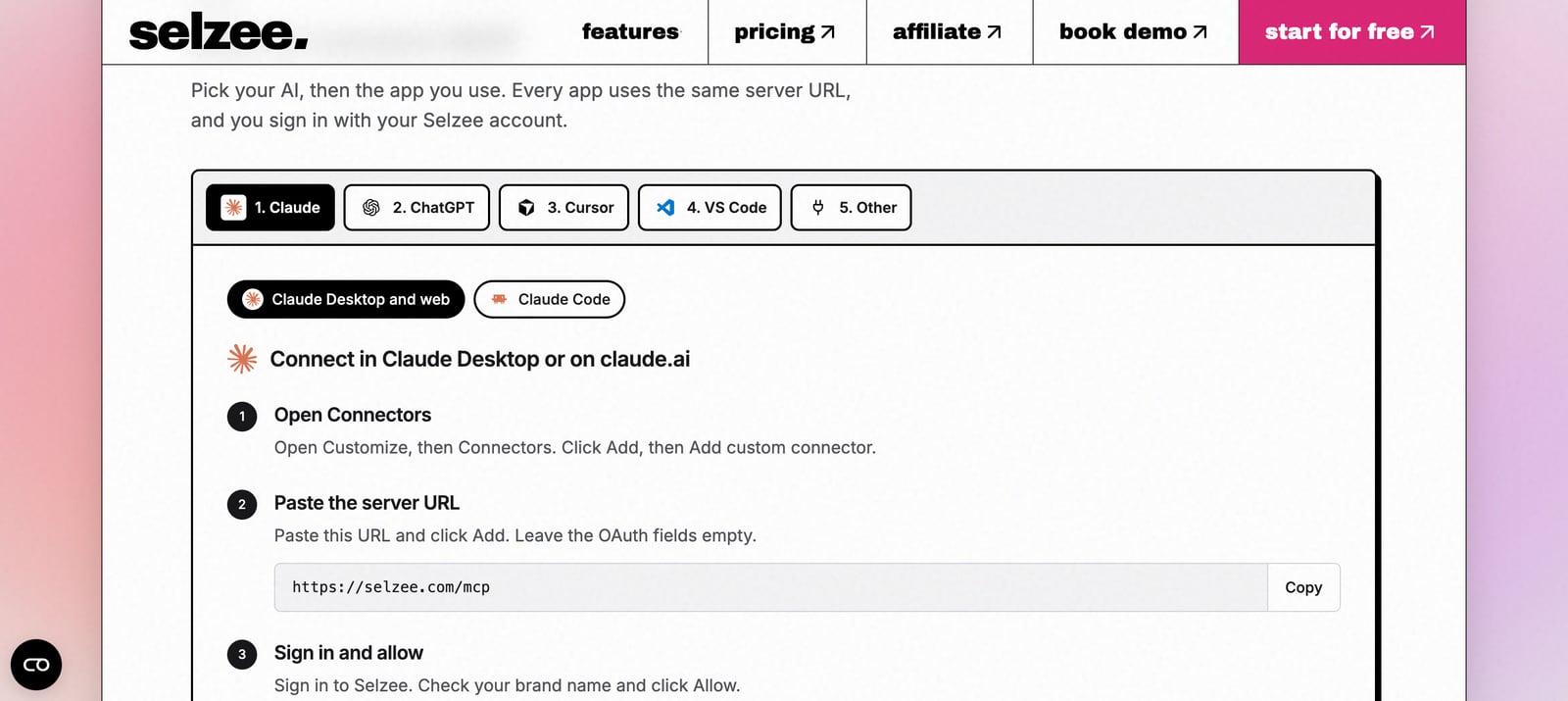1568x701 pixels.
Task: Open the features nav item
Action: click(x=630, y=31)
